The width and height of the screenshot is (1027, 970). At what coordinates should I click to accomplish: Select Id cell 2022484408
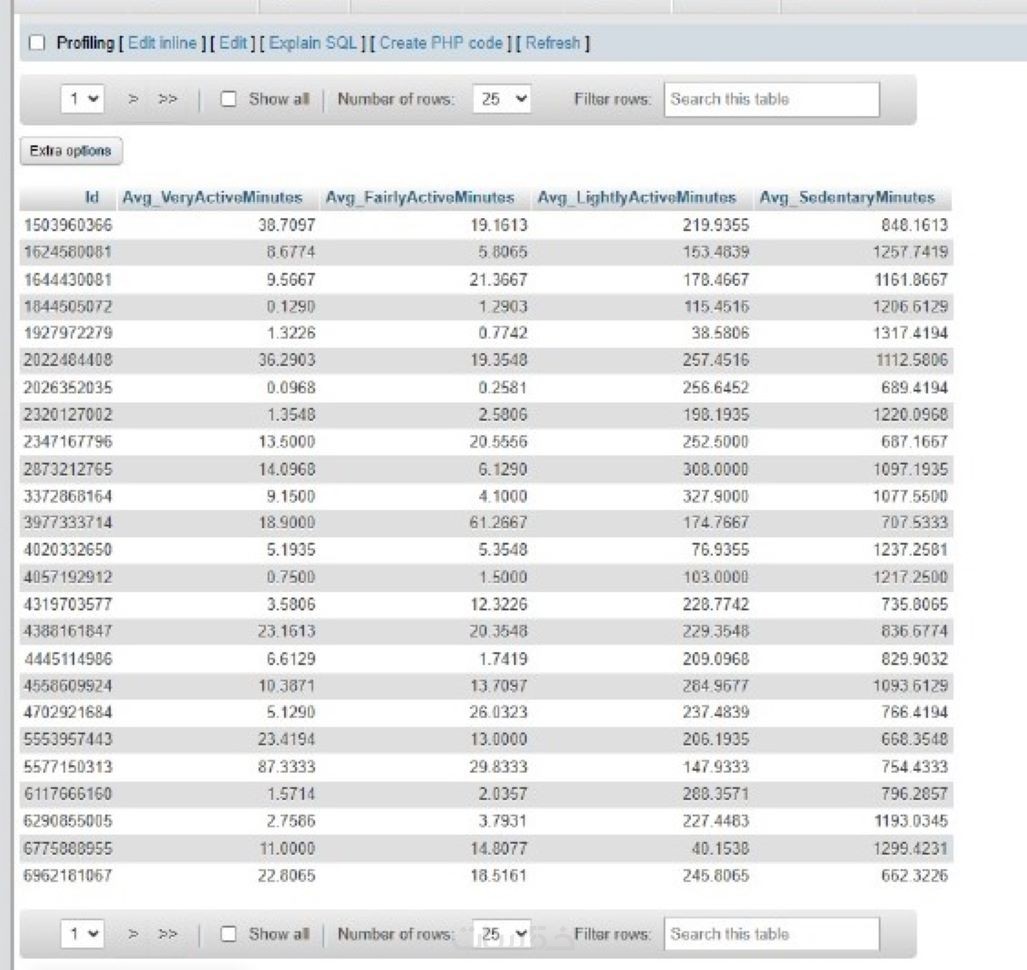(x=68, y=360)
